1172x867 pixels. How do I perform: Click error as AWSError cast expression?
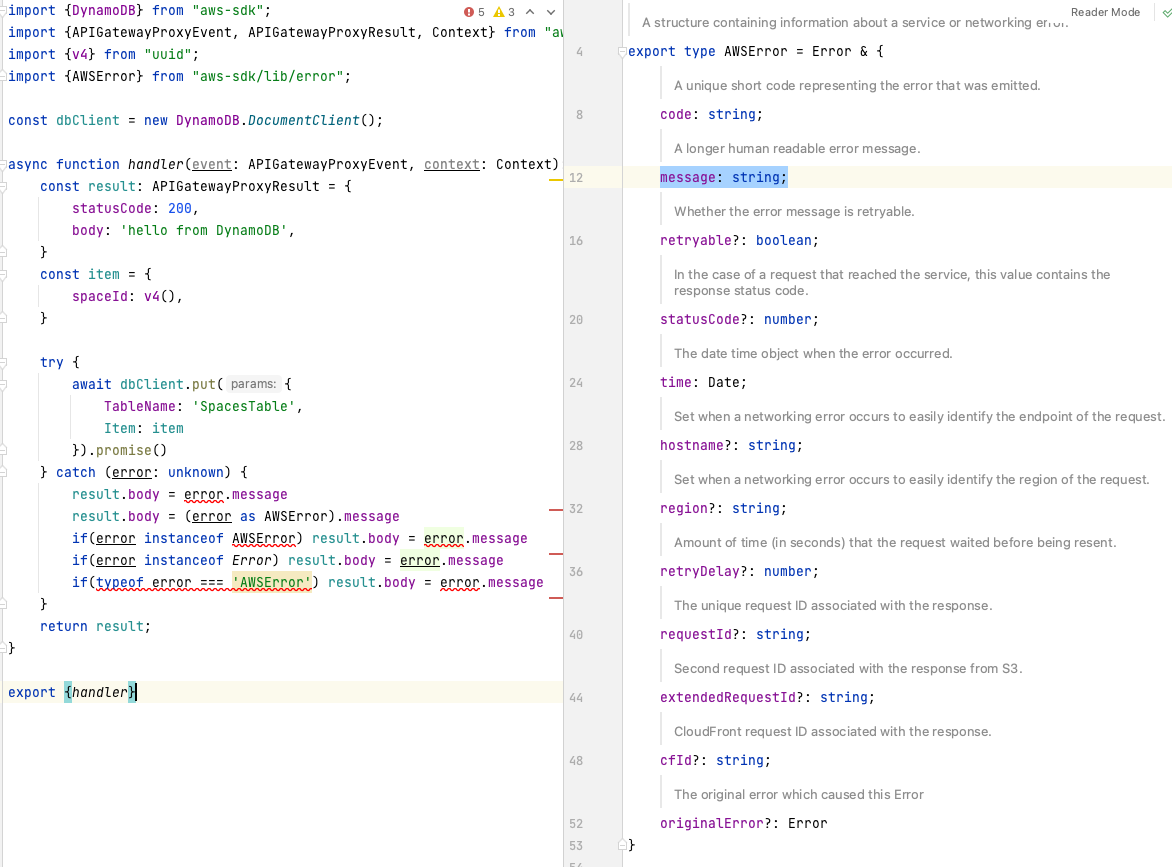(x=259, y=516)
